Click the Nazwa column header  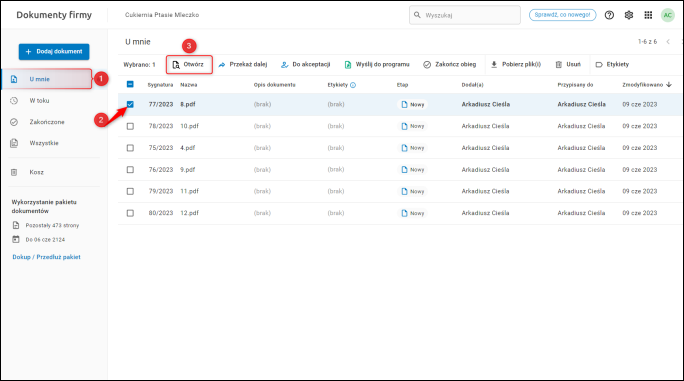click(188, 85)
